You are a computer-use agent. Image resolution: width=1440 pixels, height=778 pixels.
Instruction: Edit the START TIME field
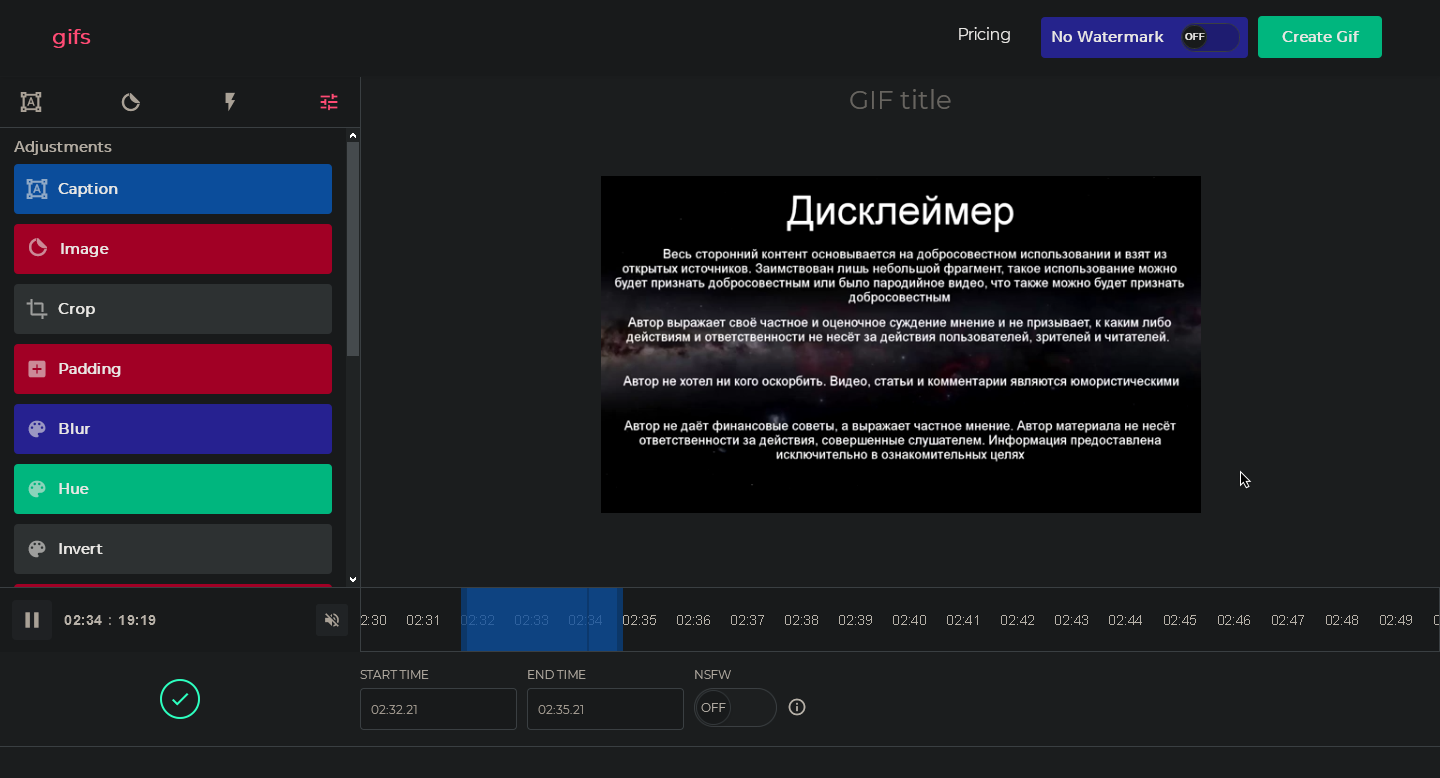tap(438, 709)
